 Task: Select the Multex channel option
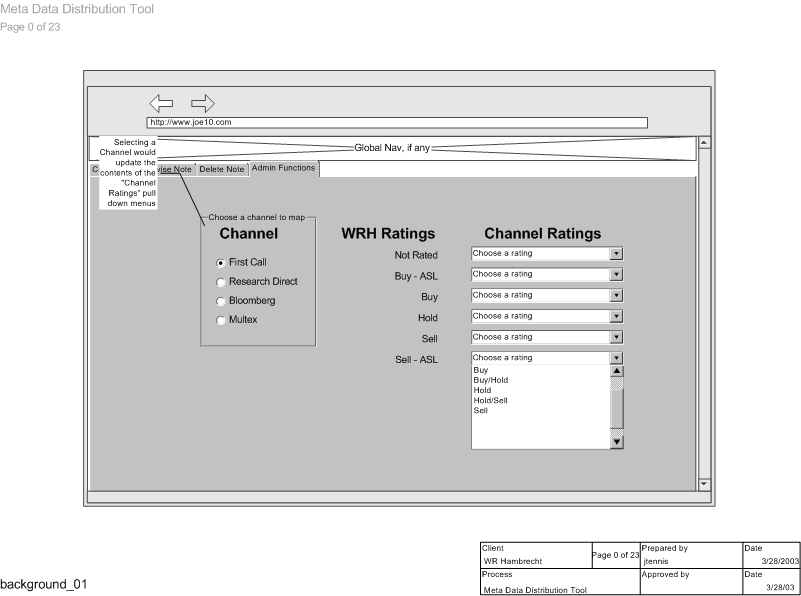tap(221, 320)
